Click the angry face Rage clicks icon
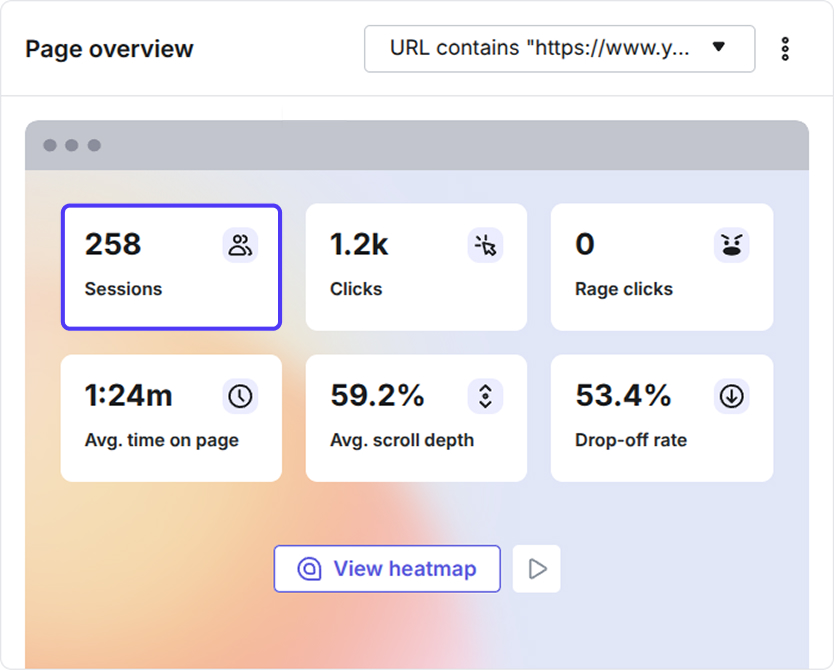This screenshot has width=835, height=670. tap(731, 246)
